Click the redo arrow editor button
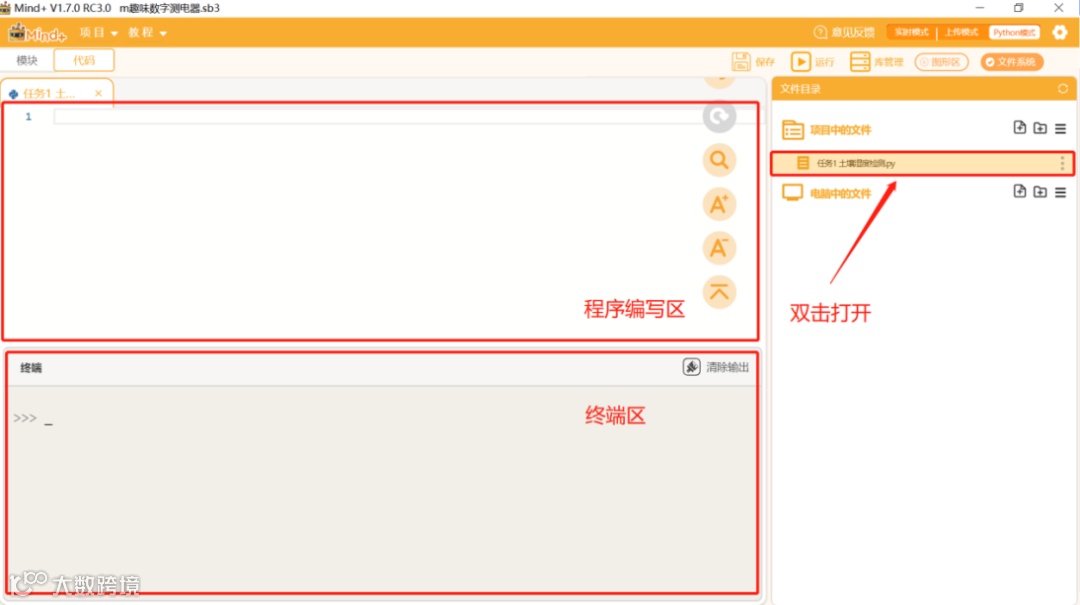The width and height of the screenshot is (1080, 605). pyautogui.click(x=719, y=116)
